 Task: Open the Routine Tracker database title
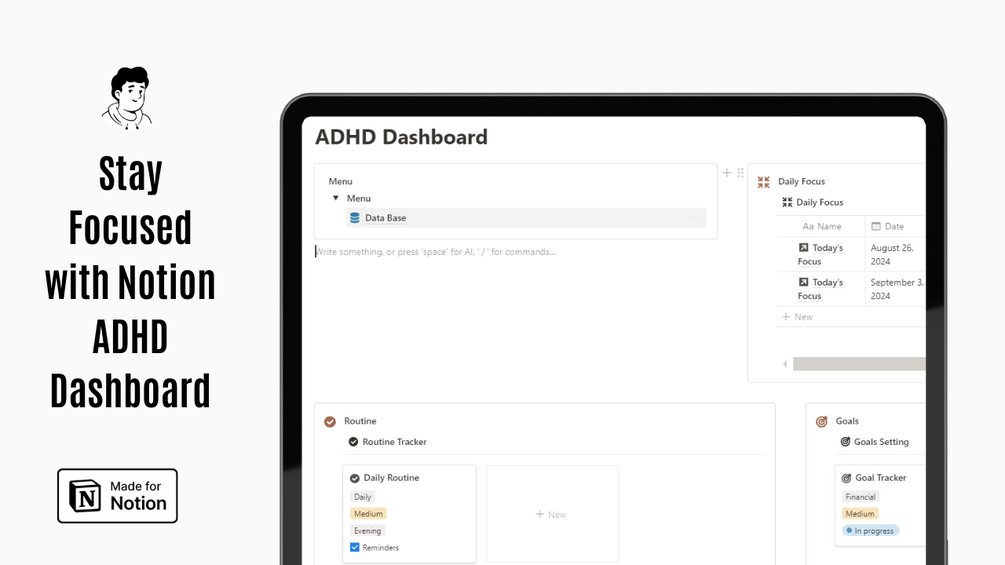pyautogui.click(x=394, y=442)
